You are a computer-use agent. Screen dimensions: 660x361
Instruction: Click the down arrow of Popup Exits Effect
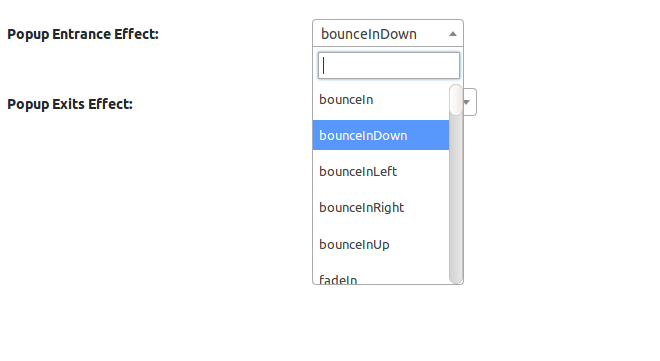467,102
